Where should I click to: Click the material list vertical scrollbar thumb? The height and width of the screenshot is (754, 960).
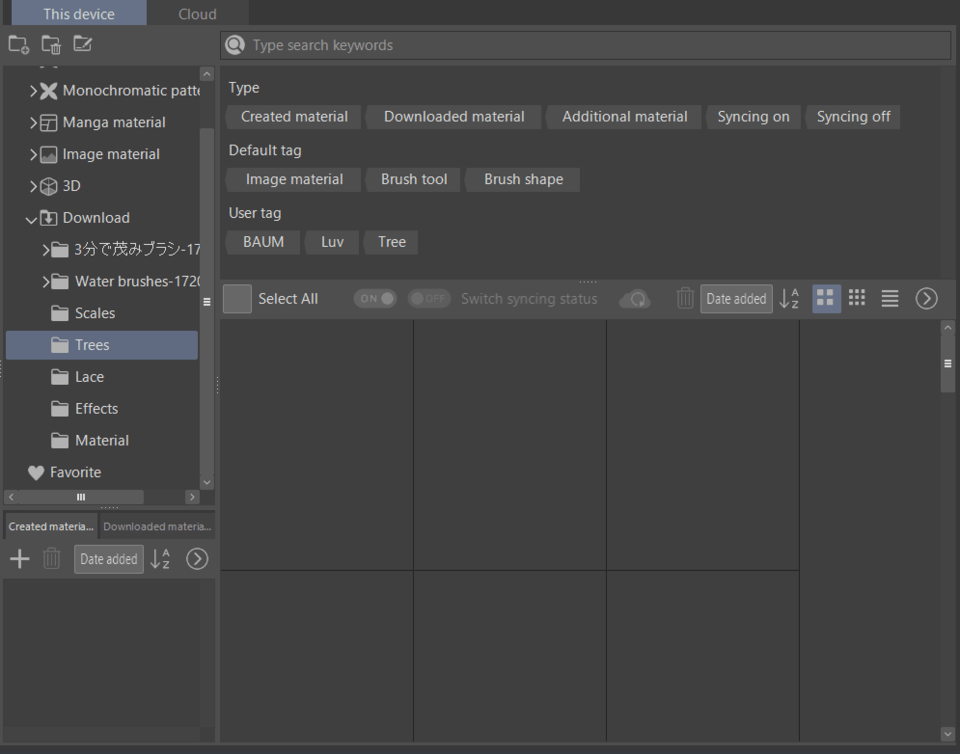(947, 364)
